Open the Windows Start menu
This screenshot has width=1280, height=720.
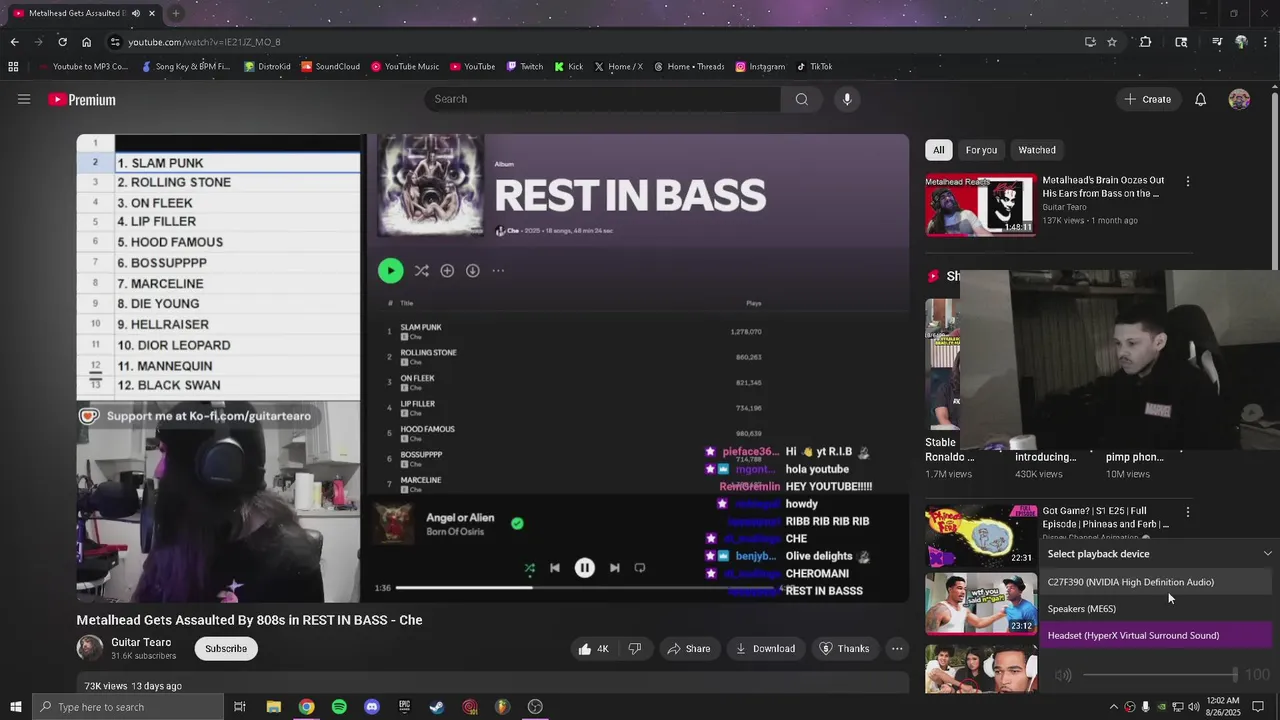(x=15, y=707)
